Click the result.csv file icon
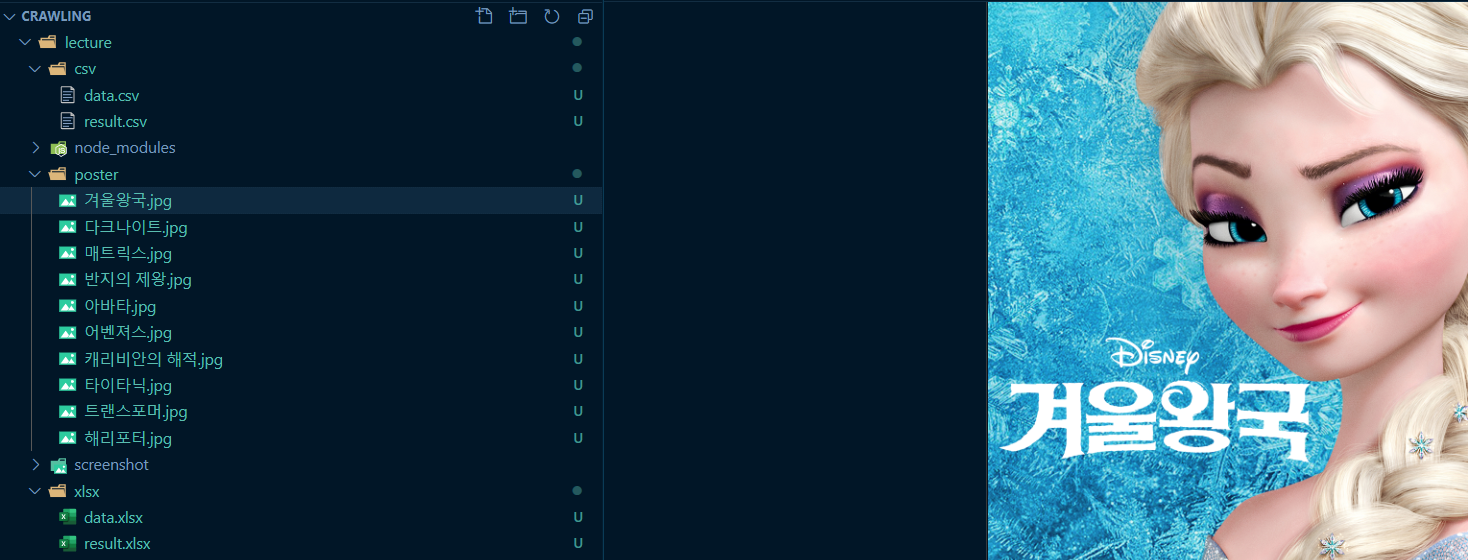1468x560 pixels. [x=68, y=121]
